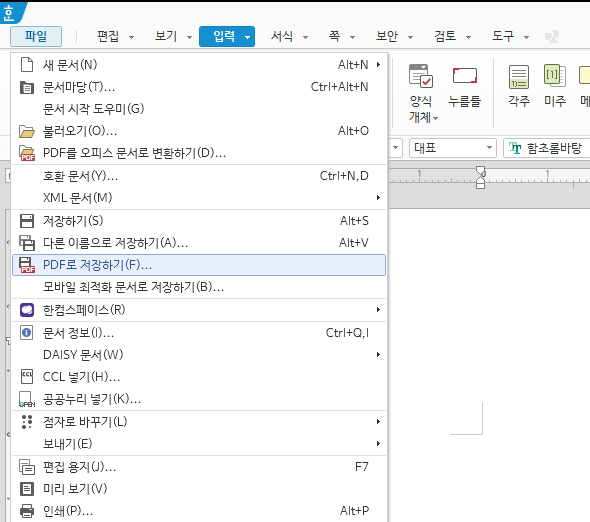
Task: Open the 쪽 menu
Action: 335,36
